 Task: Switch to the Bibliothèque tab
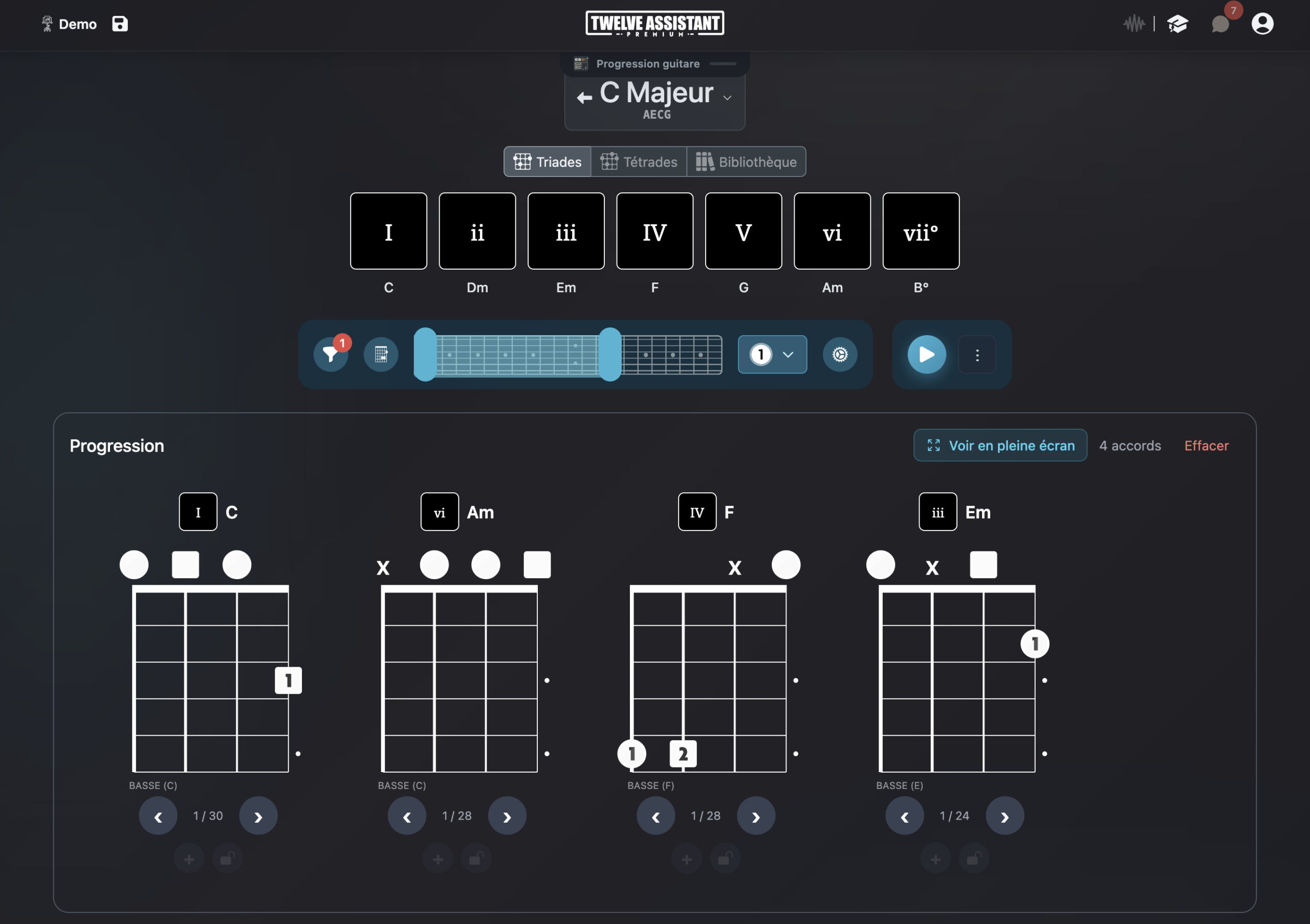tap(746, 162)
